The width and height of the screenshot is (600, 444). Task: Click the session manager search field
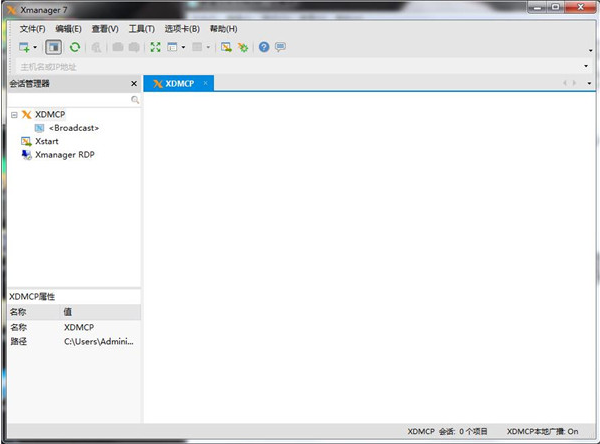69,100
